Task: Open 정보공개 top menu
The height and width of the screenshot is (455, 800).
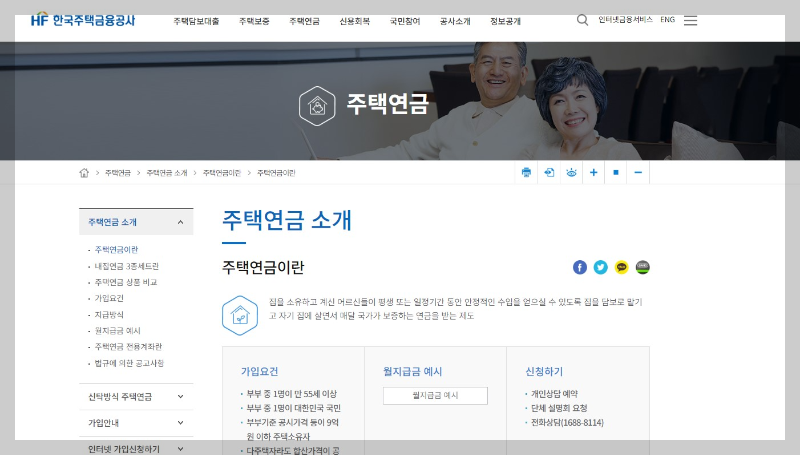Action: point(506,21)
